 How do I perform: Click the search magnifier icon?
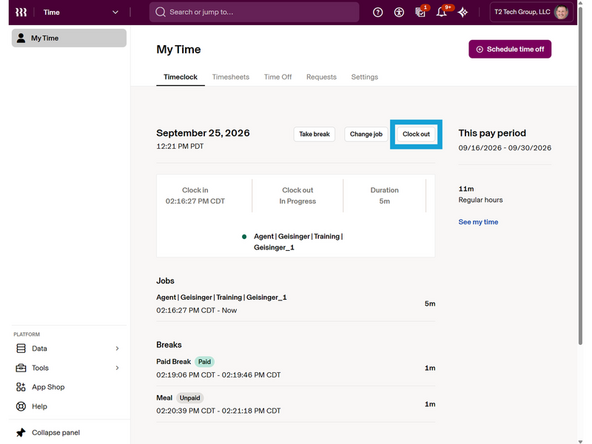tap(160, 12)
